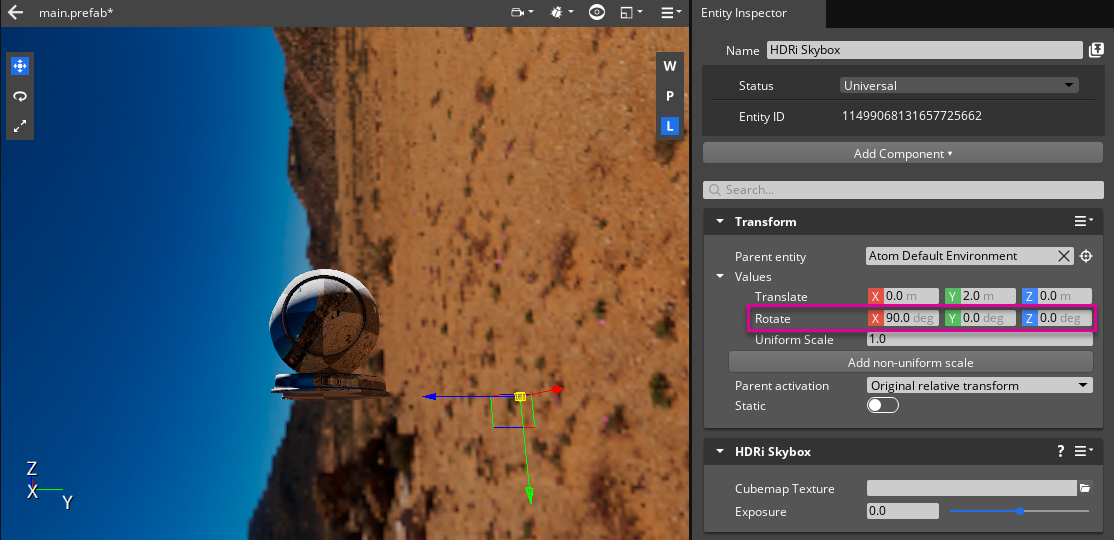Screen dimensions: 1114x540
Task: Select the Translate (move) manipulator tool
Action: coord(20,66)
